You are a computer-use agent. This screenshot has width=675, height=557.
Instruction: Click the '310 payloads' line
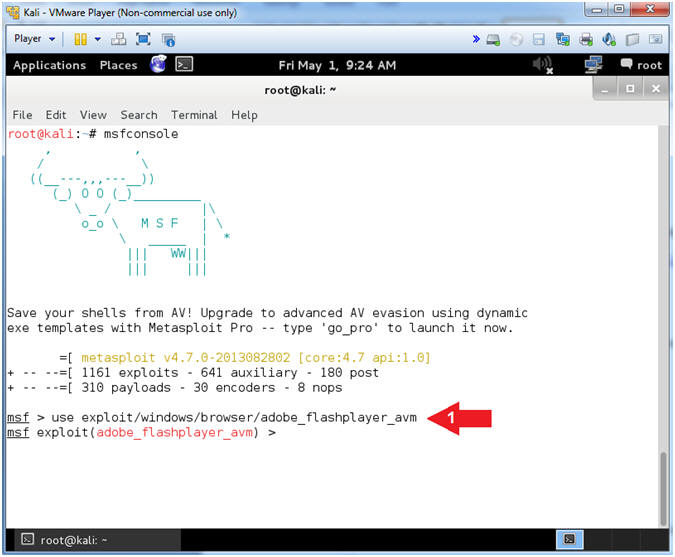coord(175,388)
